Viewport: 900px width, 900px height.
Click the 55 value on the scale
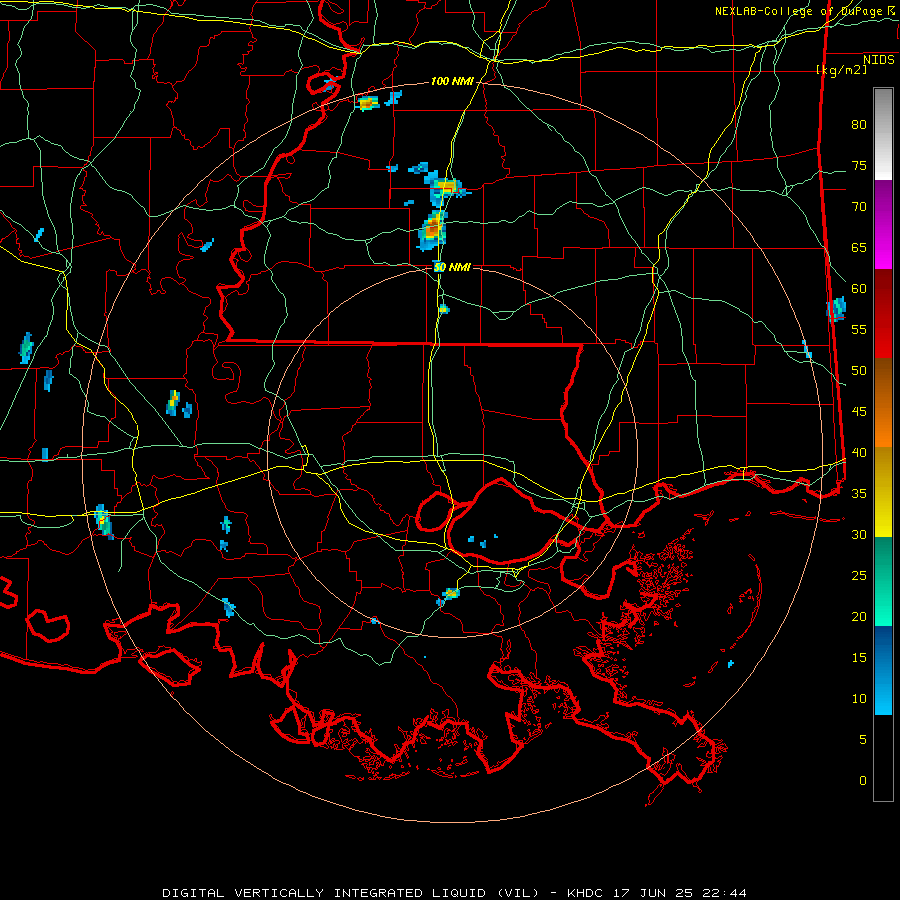coord(859,330)
